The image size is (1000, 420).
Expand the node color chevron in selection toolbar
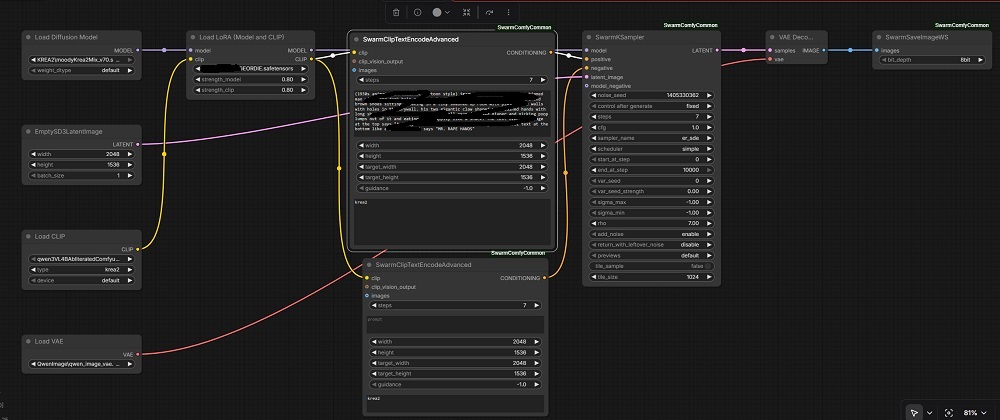point(448,12)
